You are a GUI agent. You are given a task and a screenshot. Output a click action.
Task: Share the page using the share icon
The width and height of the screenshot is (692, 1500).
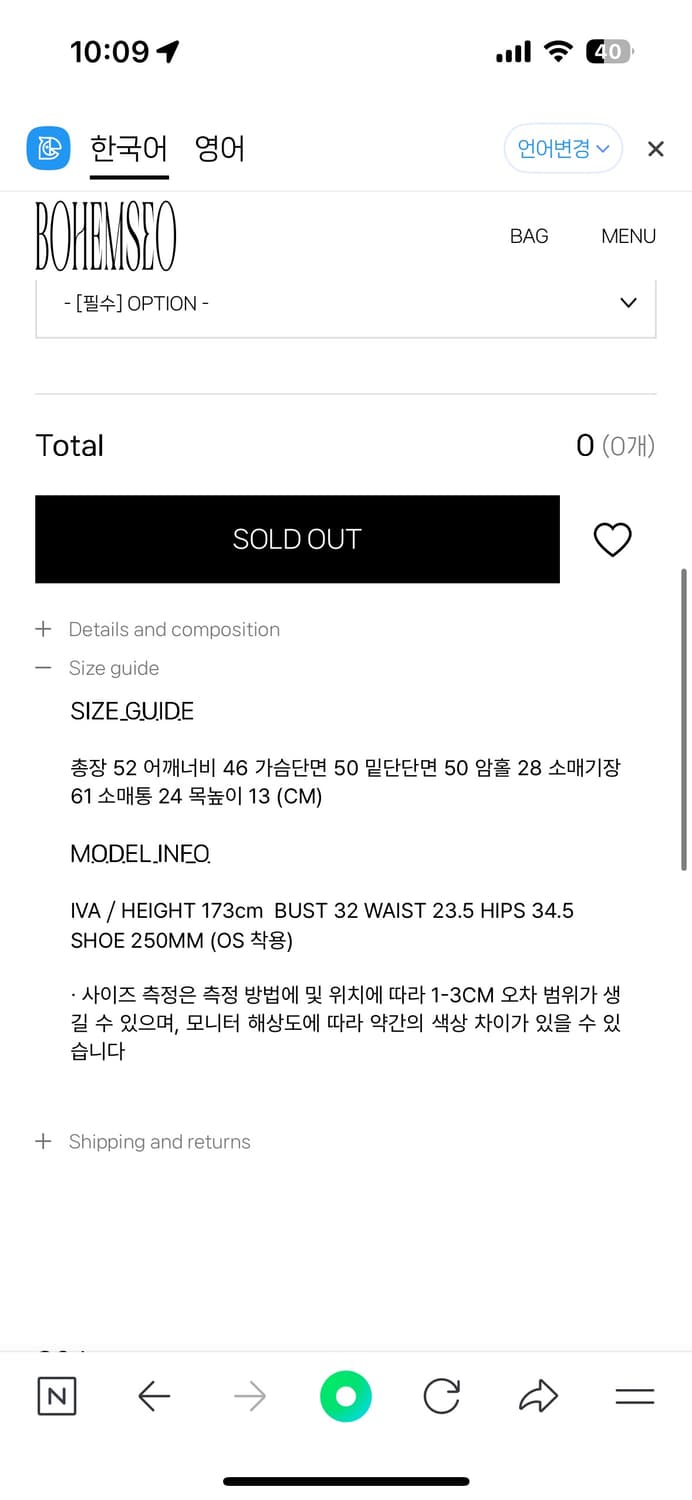tap(538, 1397)
